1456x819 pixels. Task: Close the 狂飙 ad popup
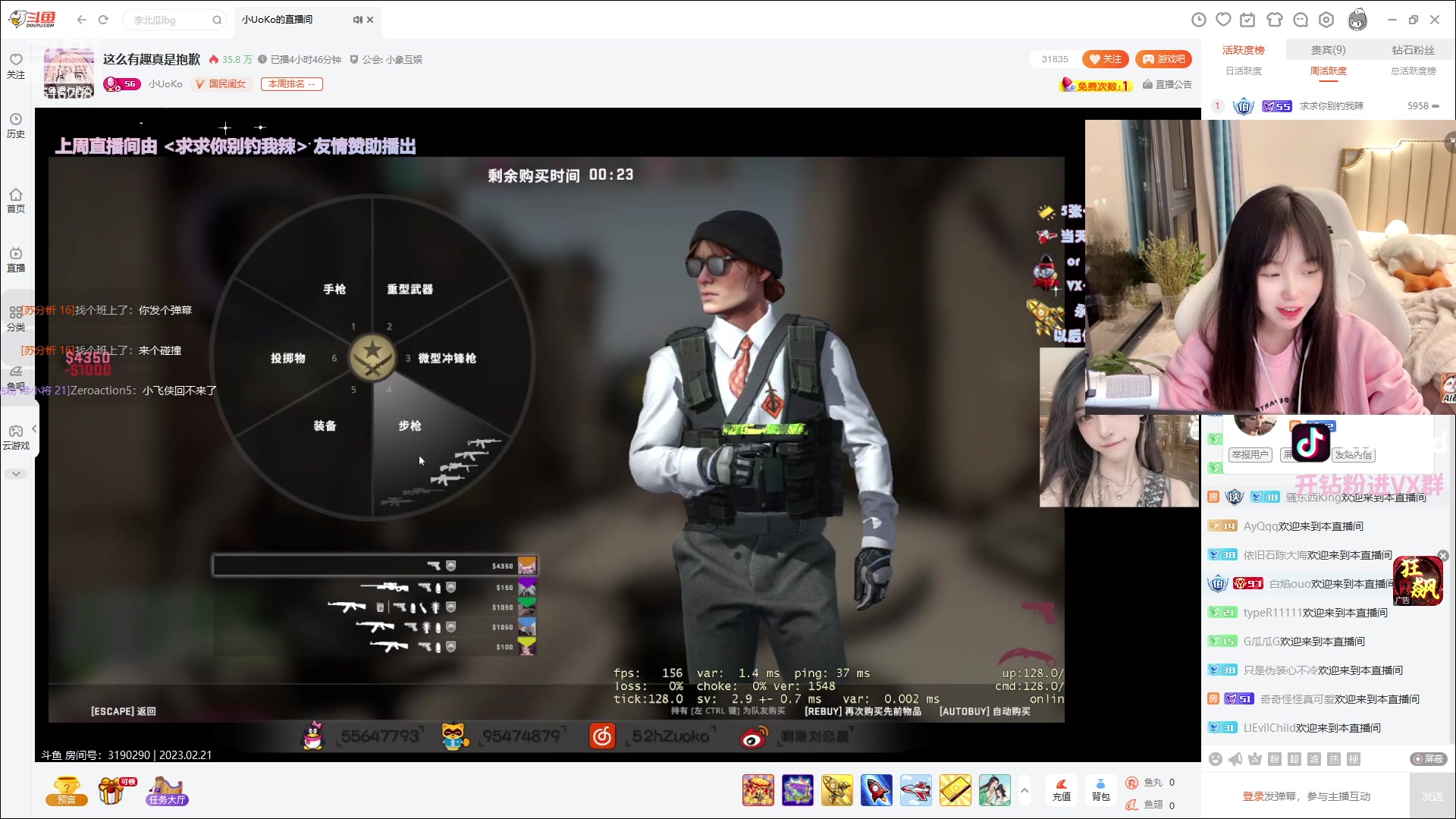click(x=1443, y=556)
